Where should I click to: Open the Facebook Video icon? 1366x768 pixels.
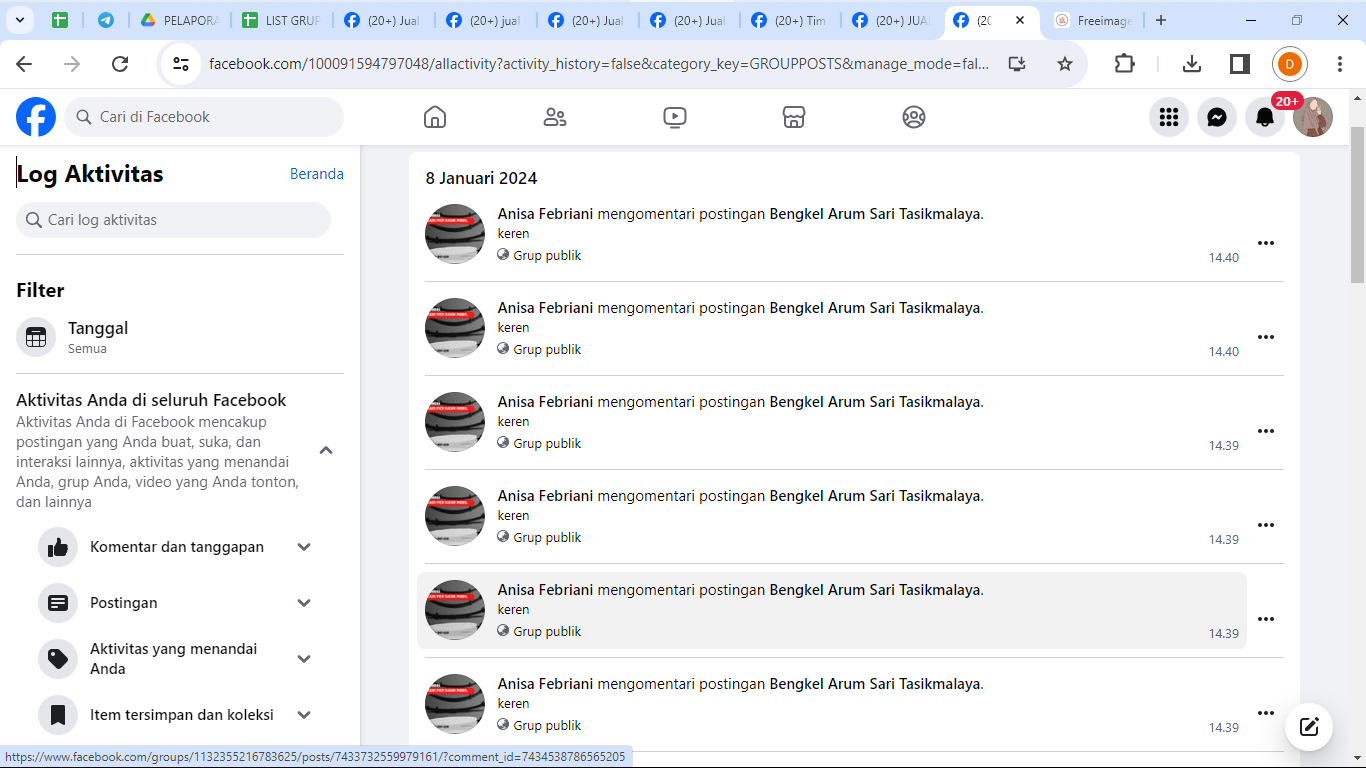click(675, 117)
